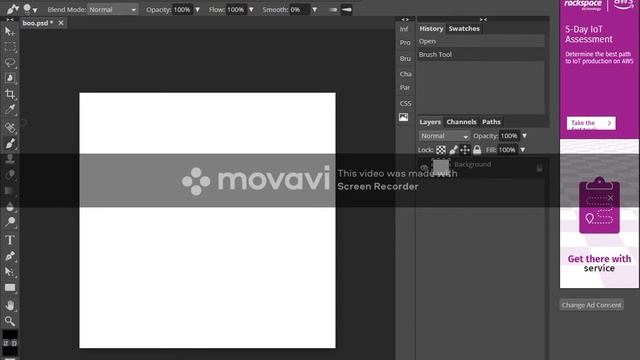640x360 pixels.
Task: Select the Brush Tool history state
Action: (481, 54)
